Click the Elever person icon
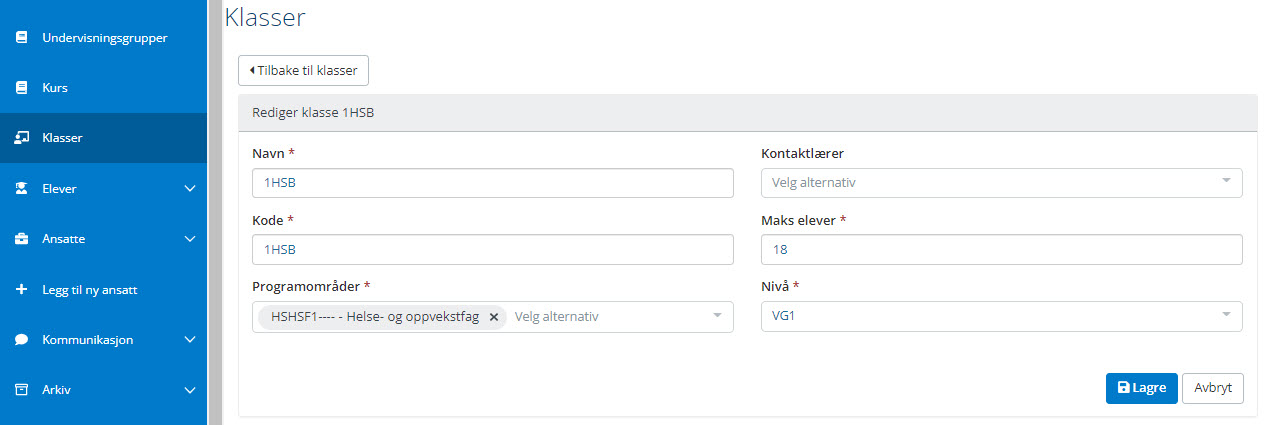 pyautogui.click(x=21, y=188)
